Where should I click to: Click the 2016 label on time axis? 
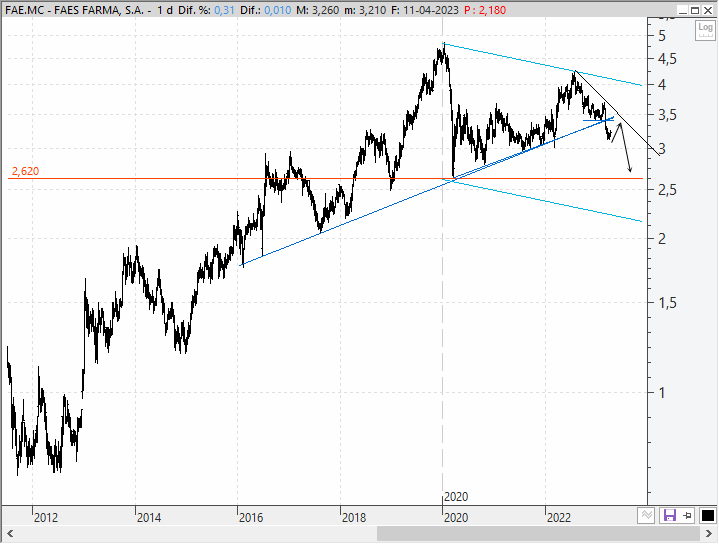(251, 518)
